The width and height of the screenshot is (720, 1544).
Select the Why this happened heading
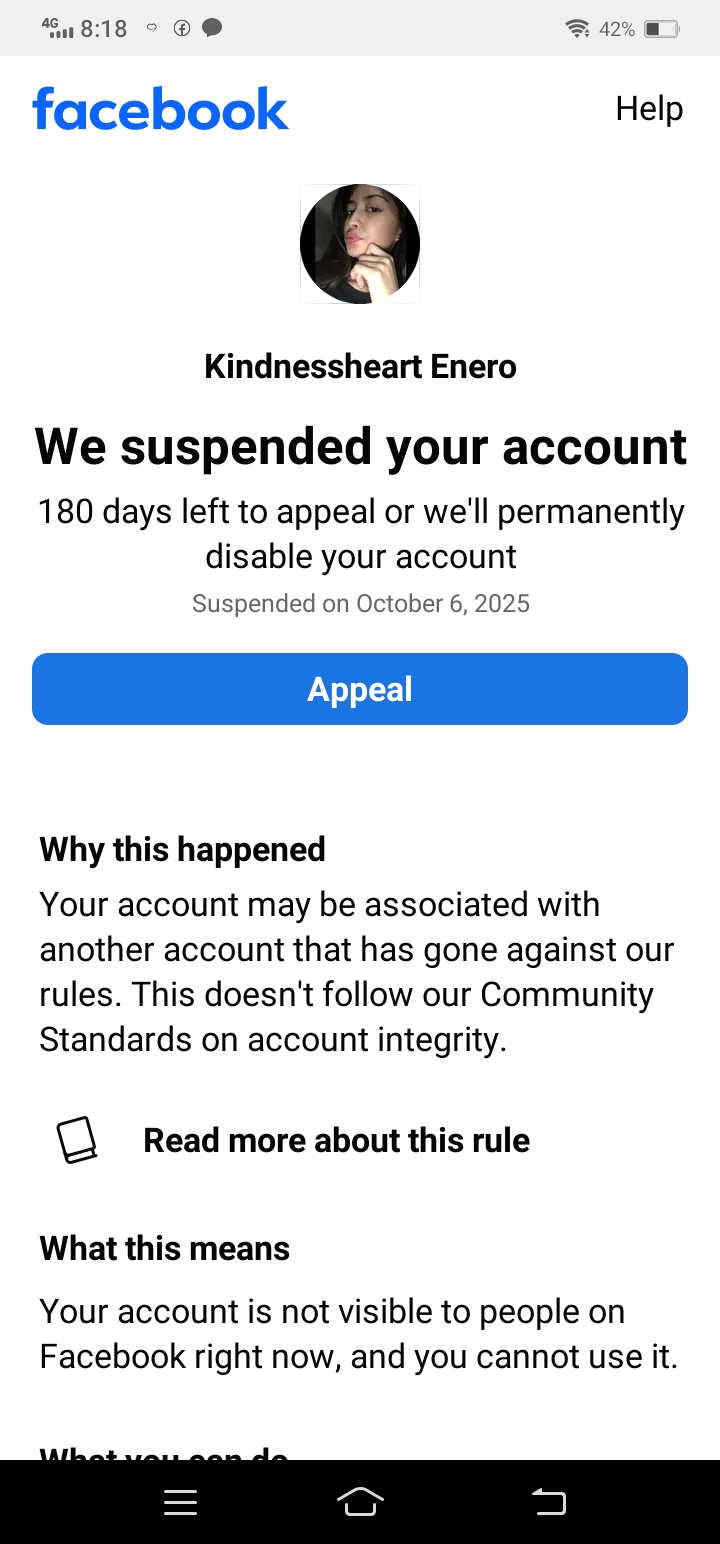click(x=182, y=850)
